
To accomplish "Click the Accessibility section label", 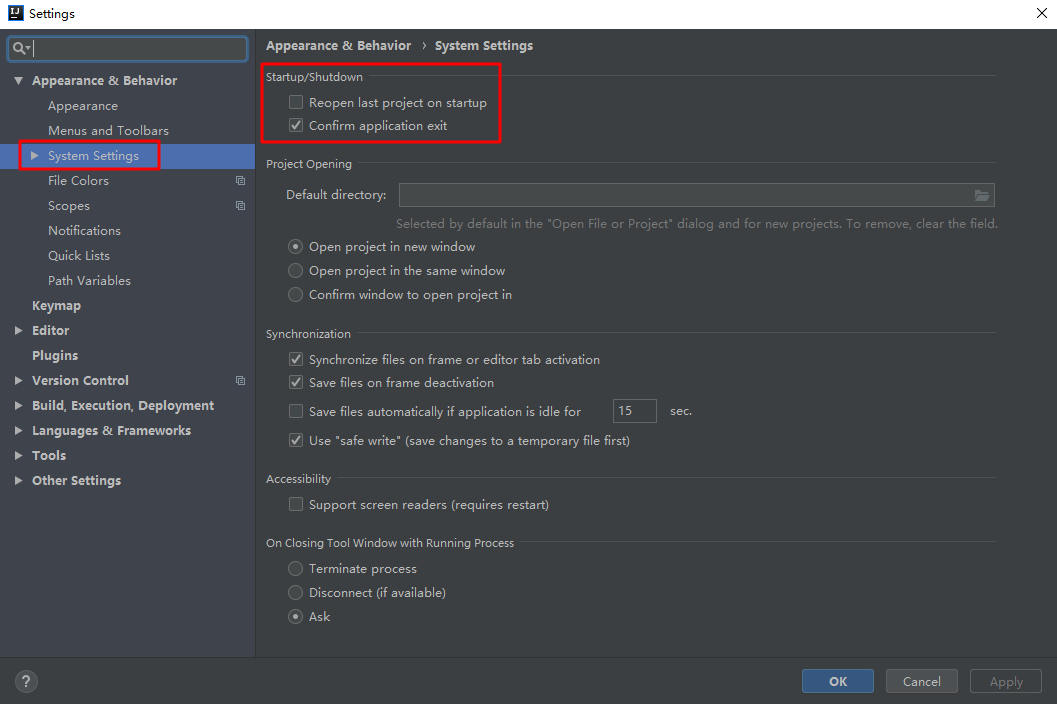I will pos(299,479).
